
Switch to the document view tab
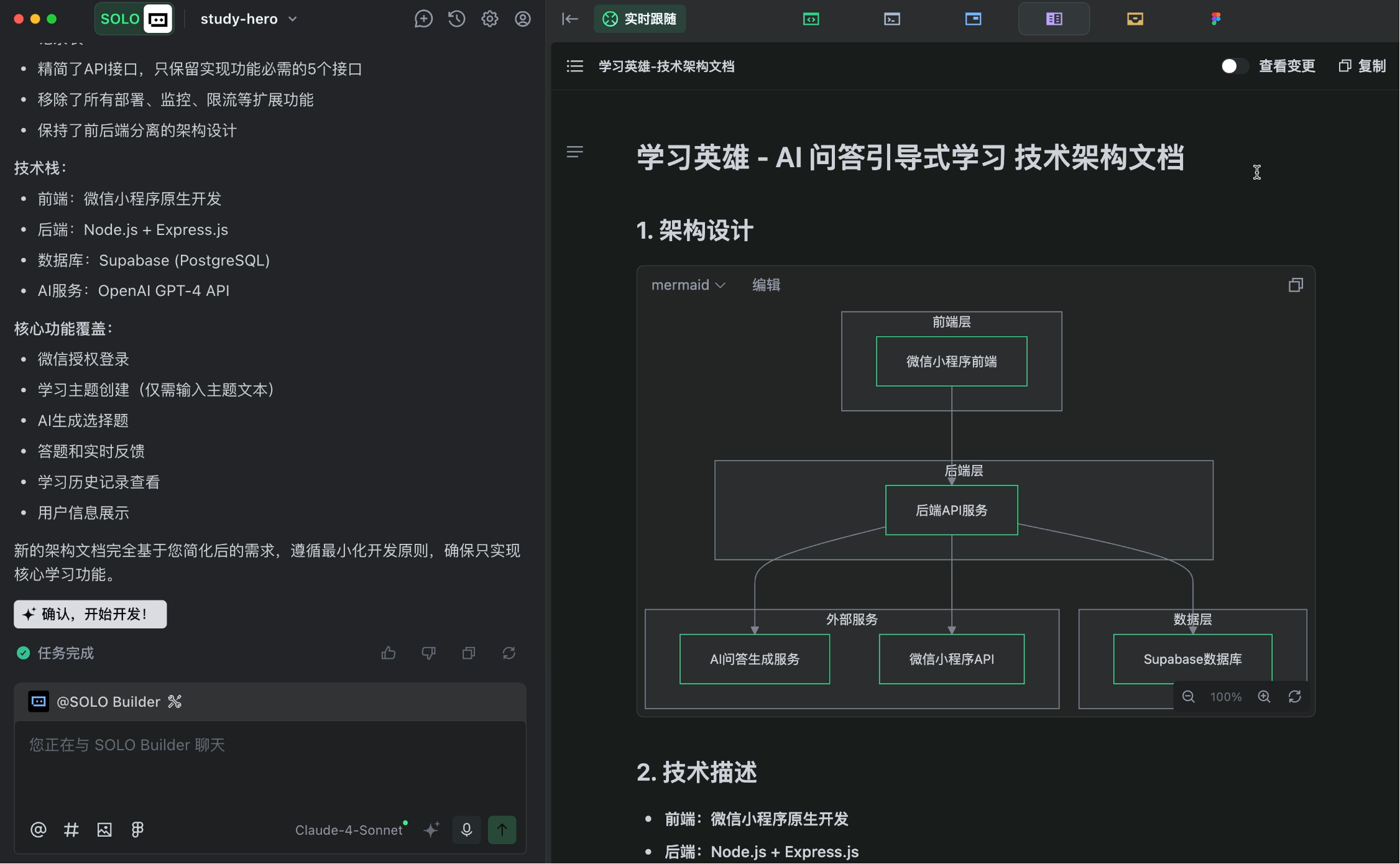(x=1054, y=19)
